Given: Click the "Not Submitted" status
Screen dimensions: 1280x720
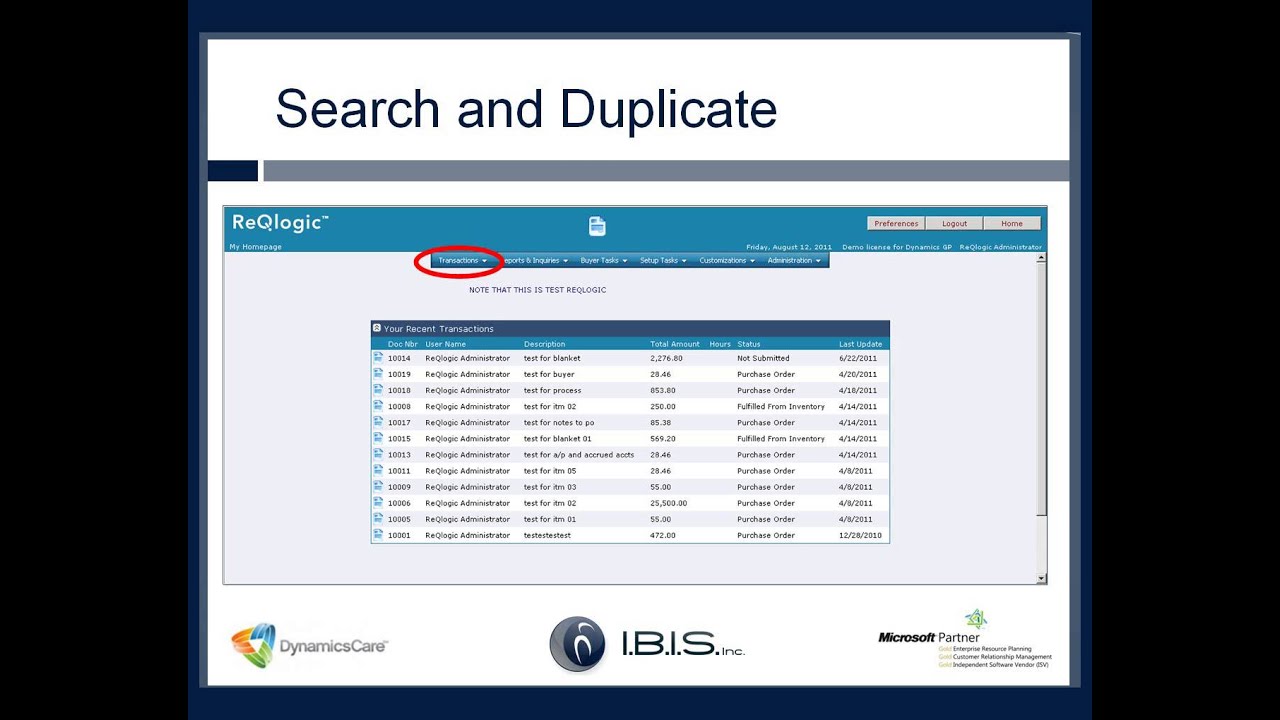Looking at the screenshot, I should (x=763, y=358).
